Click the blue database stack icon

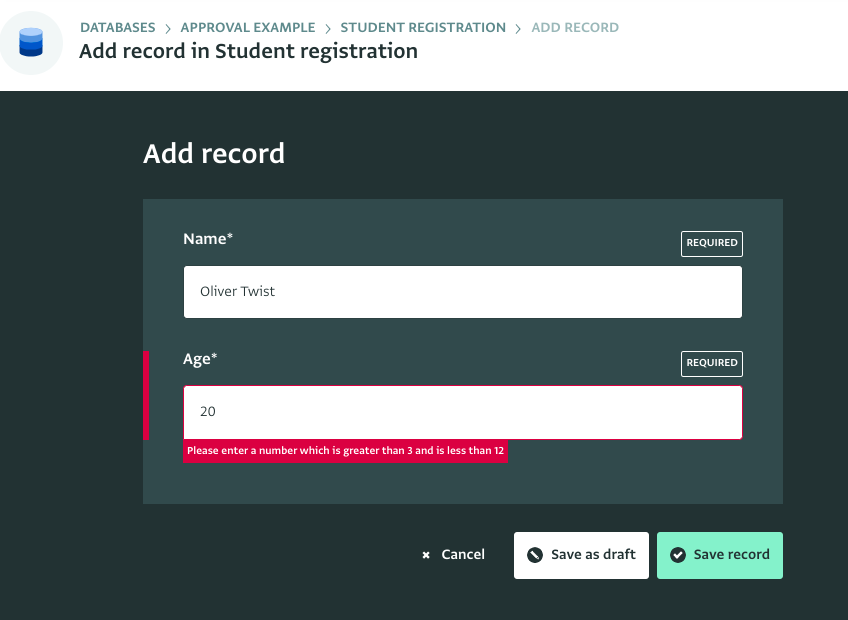[x=31, y=42]
